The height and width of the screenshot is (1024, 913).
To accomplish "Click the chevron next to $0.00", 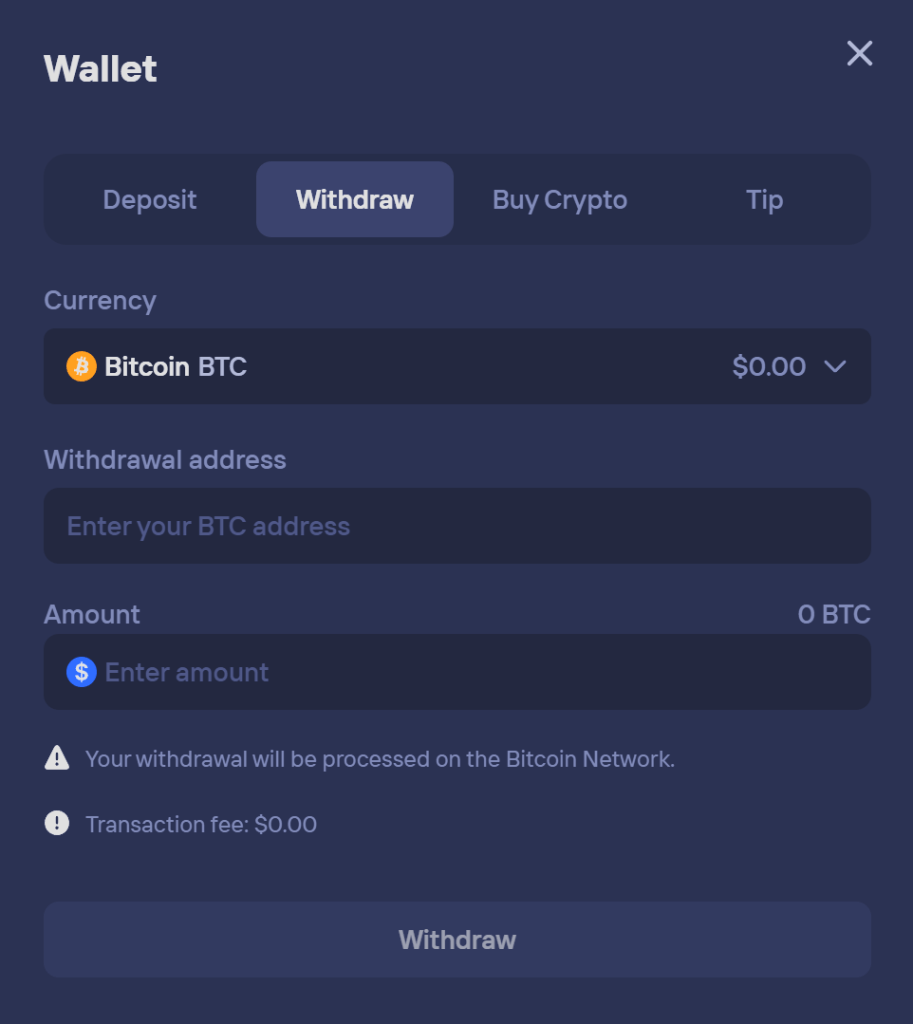I will (x=837, y=366).
